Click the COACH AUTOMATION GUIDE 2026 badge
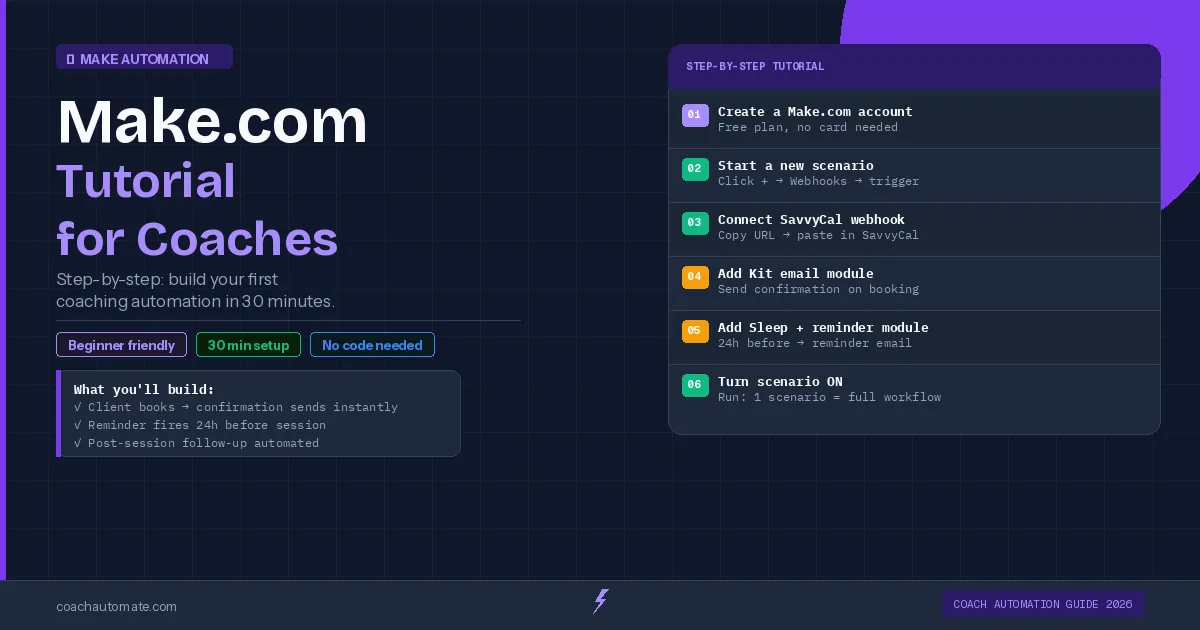The image size is (1200, 630). pyautogui.click(x=1043, y=604)
